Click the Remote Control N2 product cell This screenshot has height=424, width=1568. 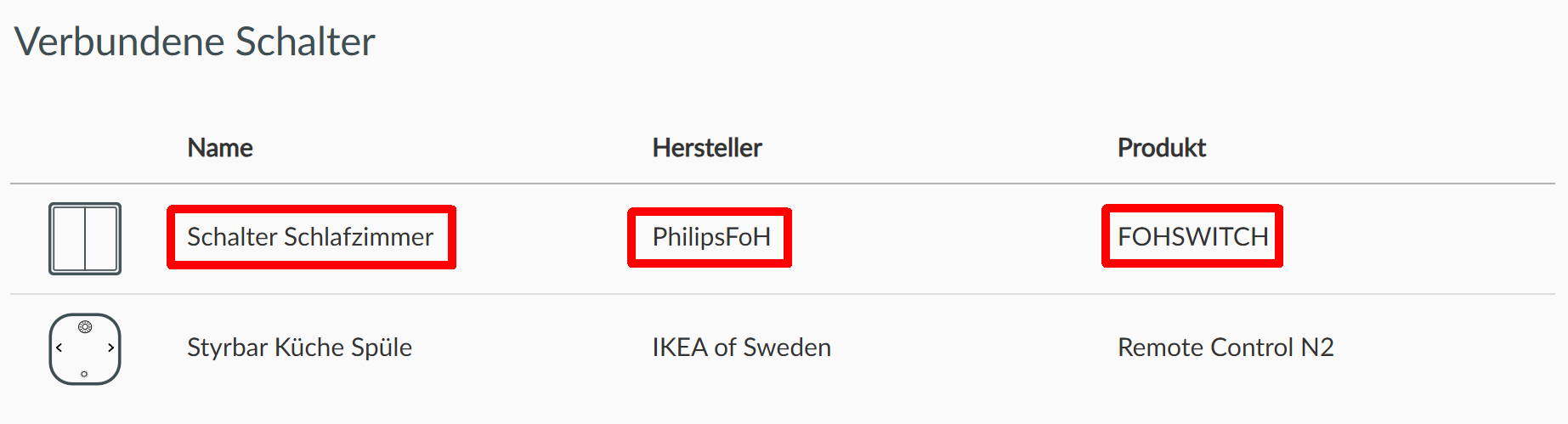1225,348
